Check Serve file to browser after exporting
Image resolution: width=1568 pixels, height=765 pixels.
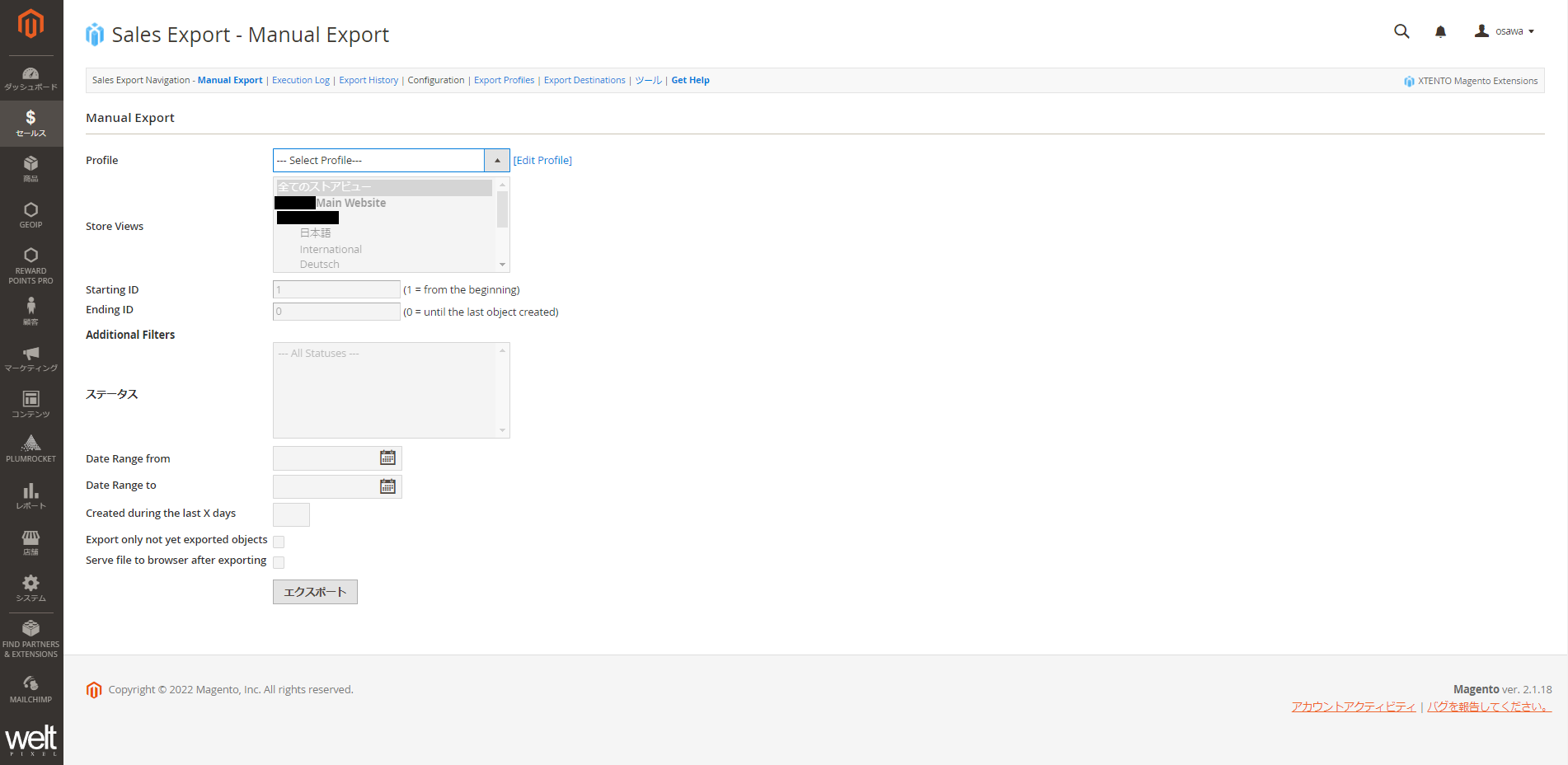pos(279,562)
